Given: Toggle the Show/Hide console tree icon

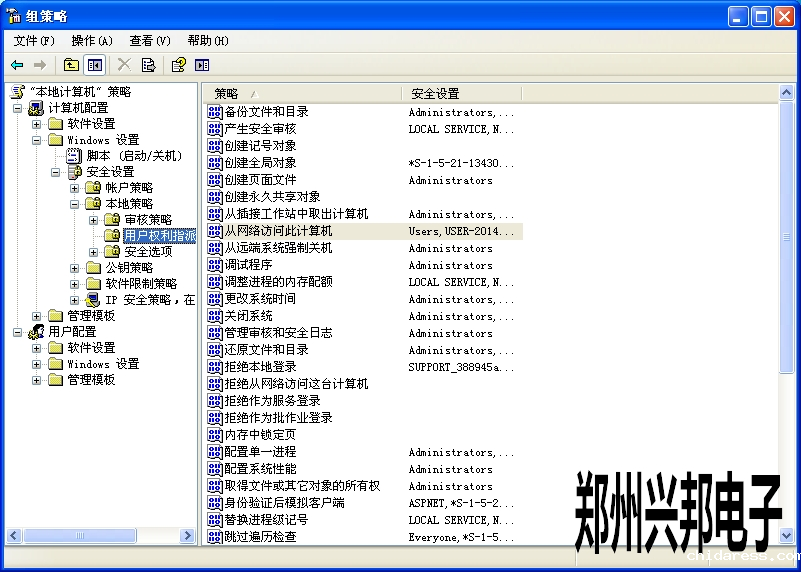Looking at the screenshot, I should 95,65.
